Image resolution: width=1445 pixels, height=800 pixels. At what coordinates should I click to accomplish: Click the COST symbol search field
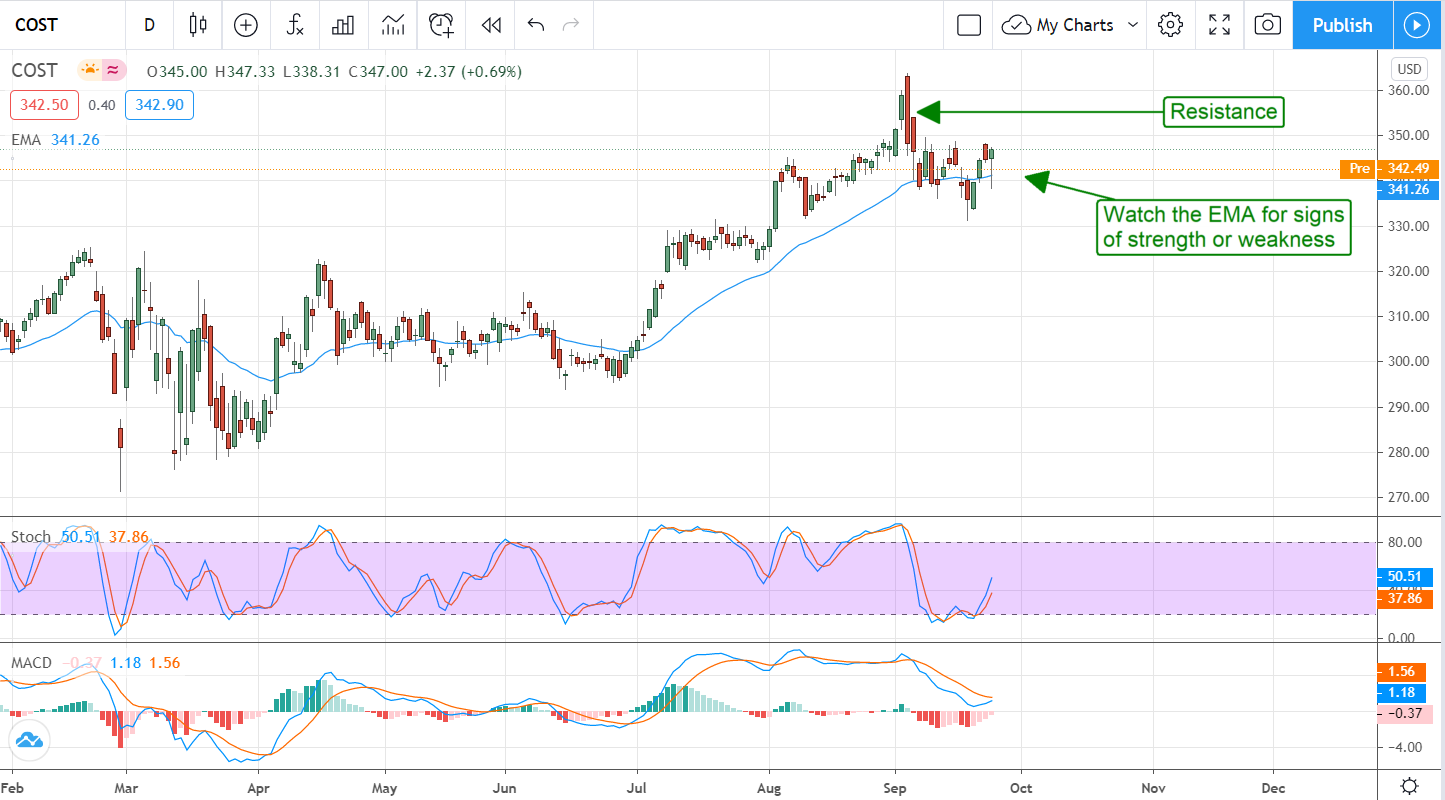coord(50,25)
